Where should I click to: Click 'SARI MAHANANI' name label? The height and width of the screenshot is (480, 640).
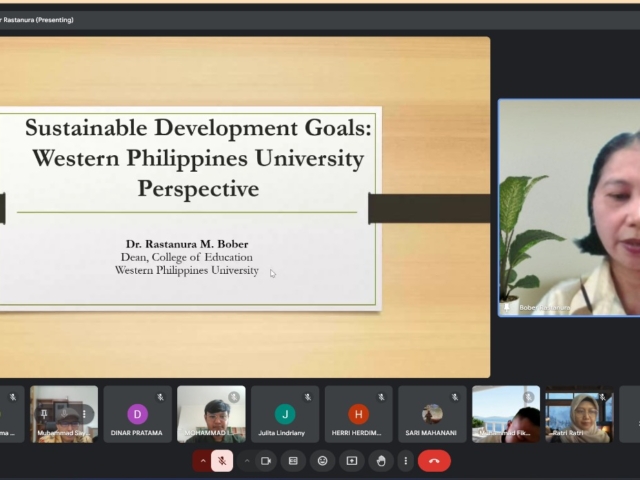tap(431, 433)
